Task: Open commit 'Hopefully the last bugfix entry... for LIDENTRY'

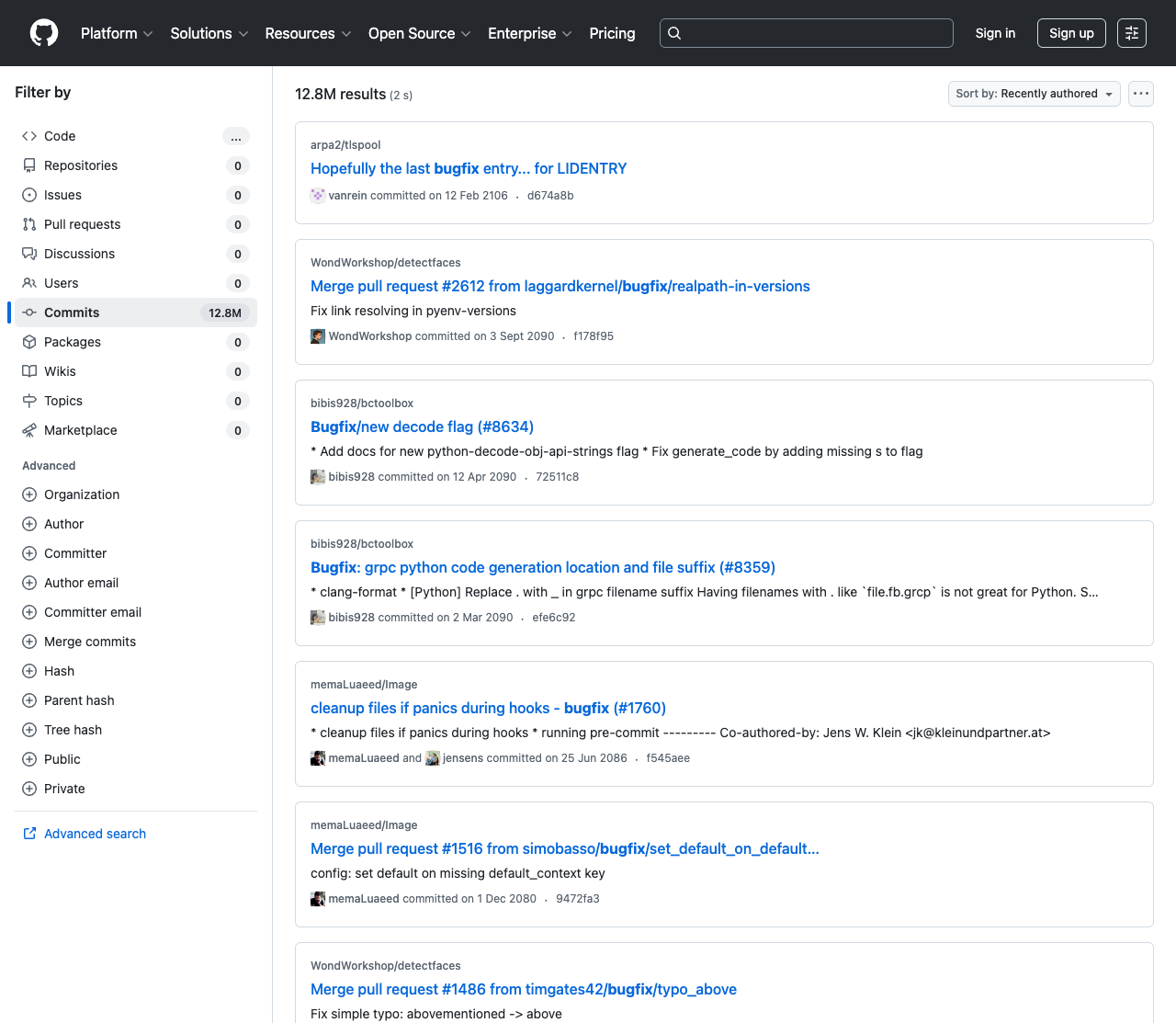Action: point(469,168)
